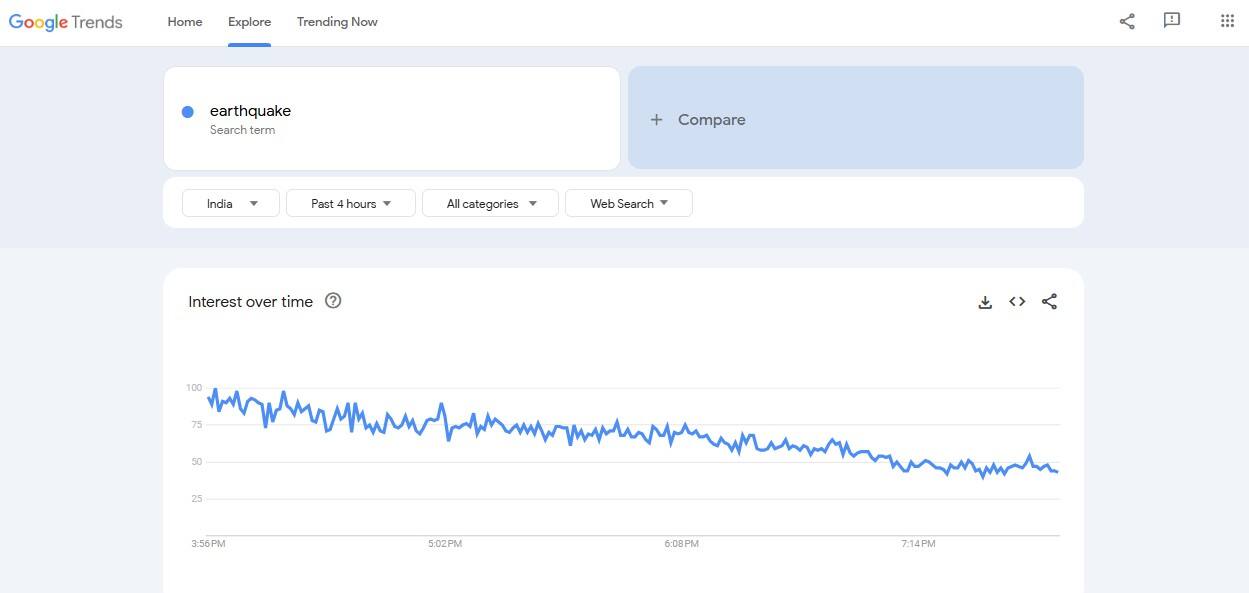Share the Interest over time chart

(x=1049, y=302)
